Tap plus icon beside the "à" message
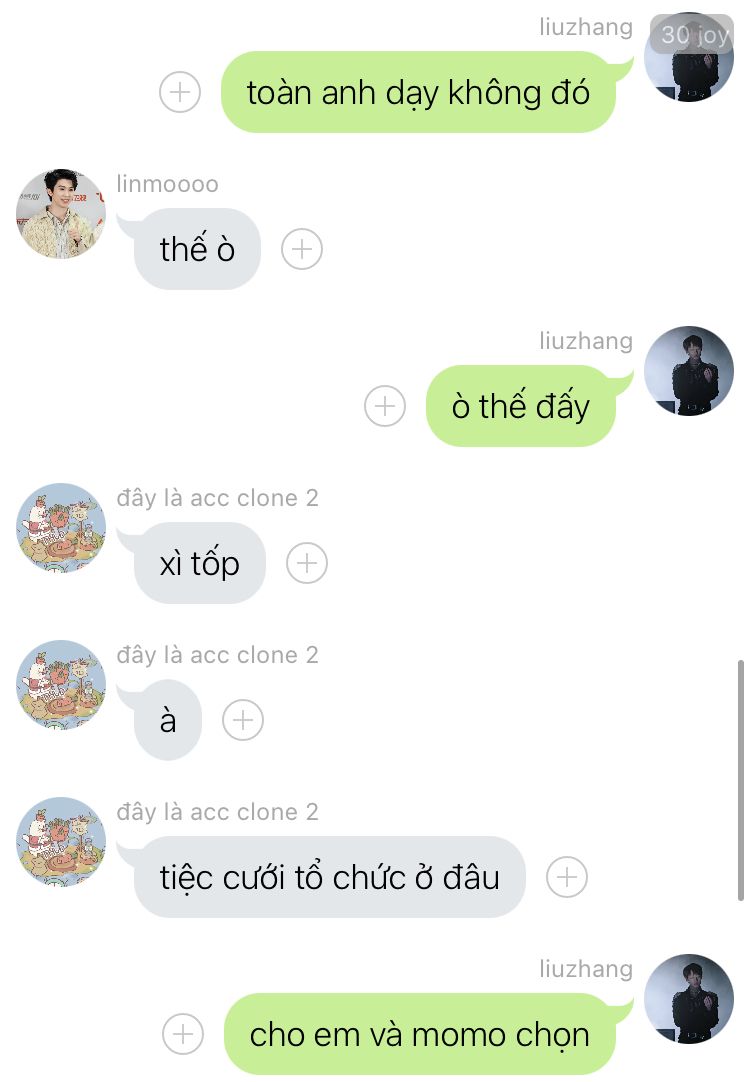The width and height of the screenshot is (750, 1082). [x=243, y=720]
